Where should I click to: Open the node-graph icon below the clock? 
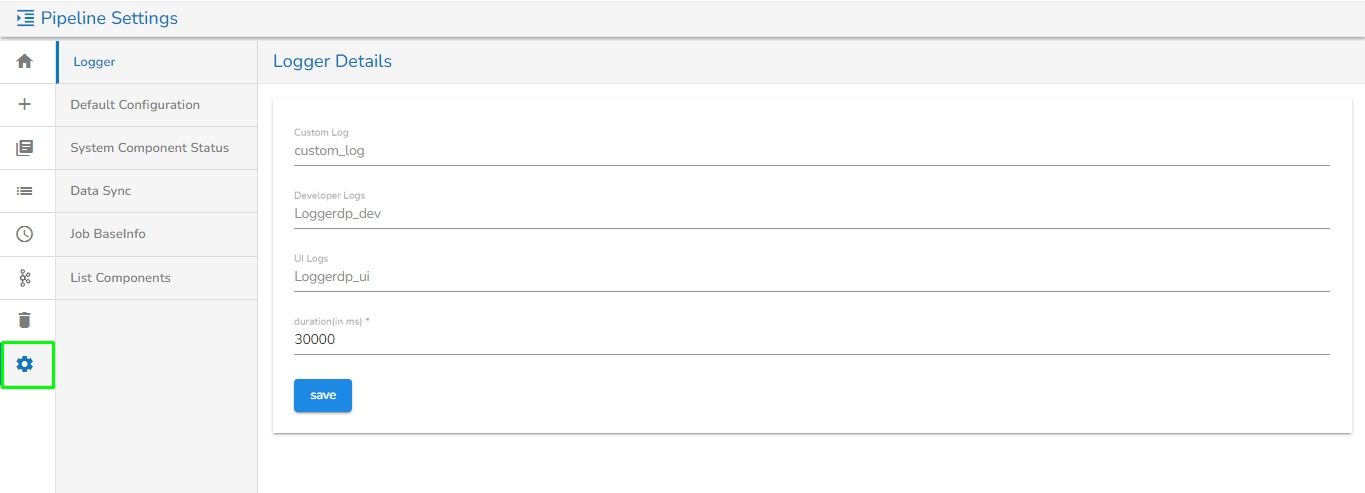click(25, 278)
